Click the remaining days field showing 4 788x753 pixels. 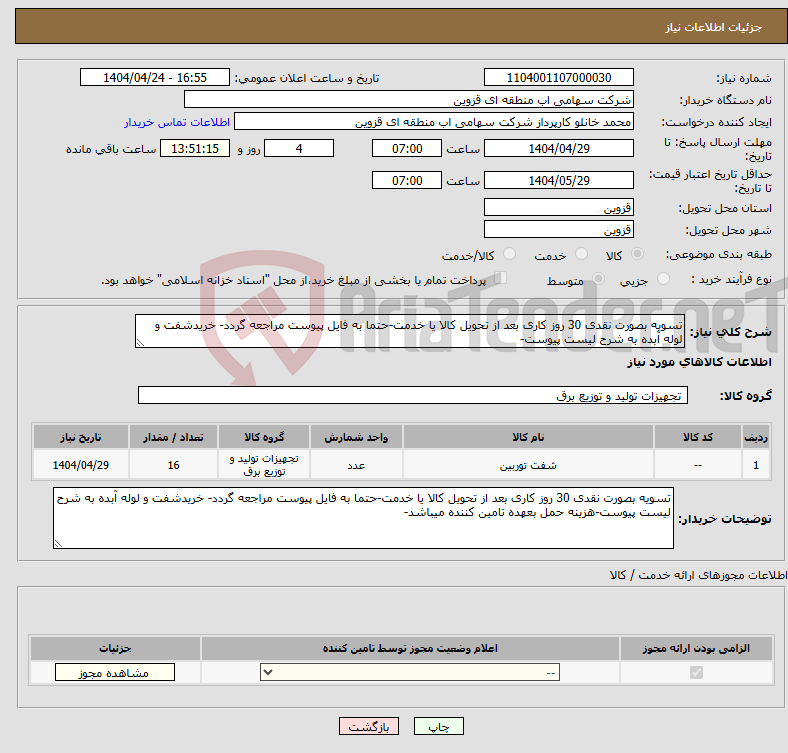pyautogui.click(x=299, y=148)
